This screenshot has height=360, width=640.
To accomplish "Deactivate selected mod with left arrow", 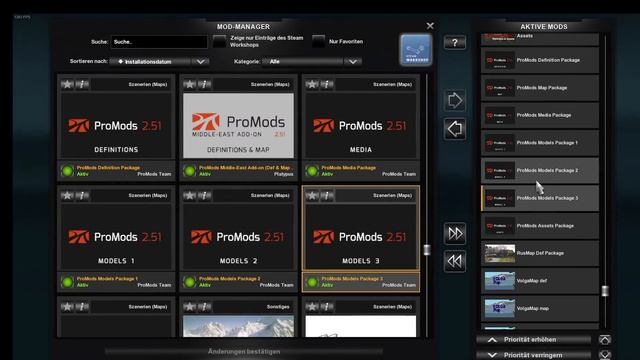I will point(455,129).
